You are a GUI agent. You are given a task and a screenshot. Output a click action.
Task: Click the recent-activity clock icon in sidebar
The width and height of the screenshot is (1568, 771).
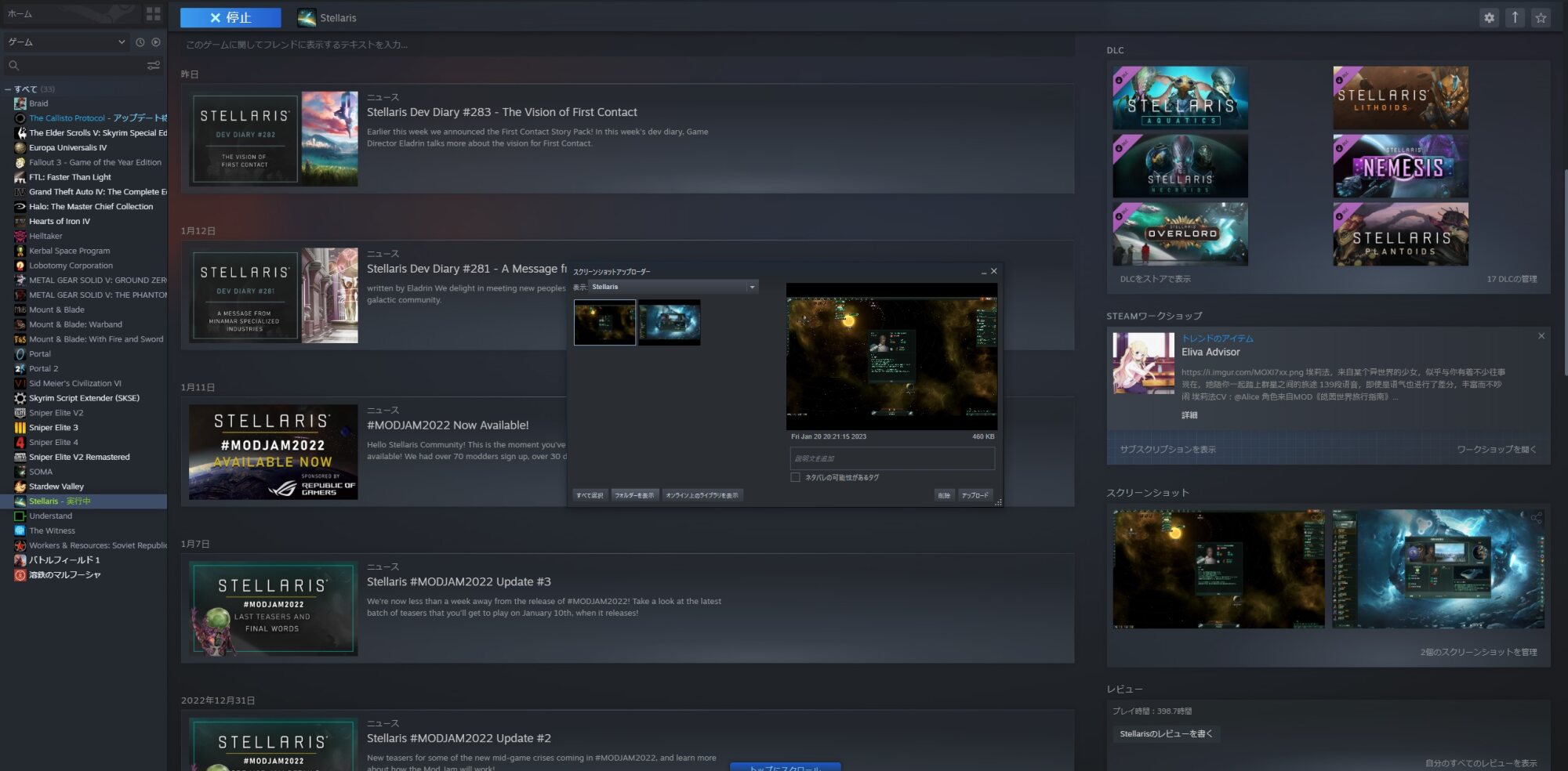140,42
